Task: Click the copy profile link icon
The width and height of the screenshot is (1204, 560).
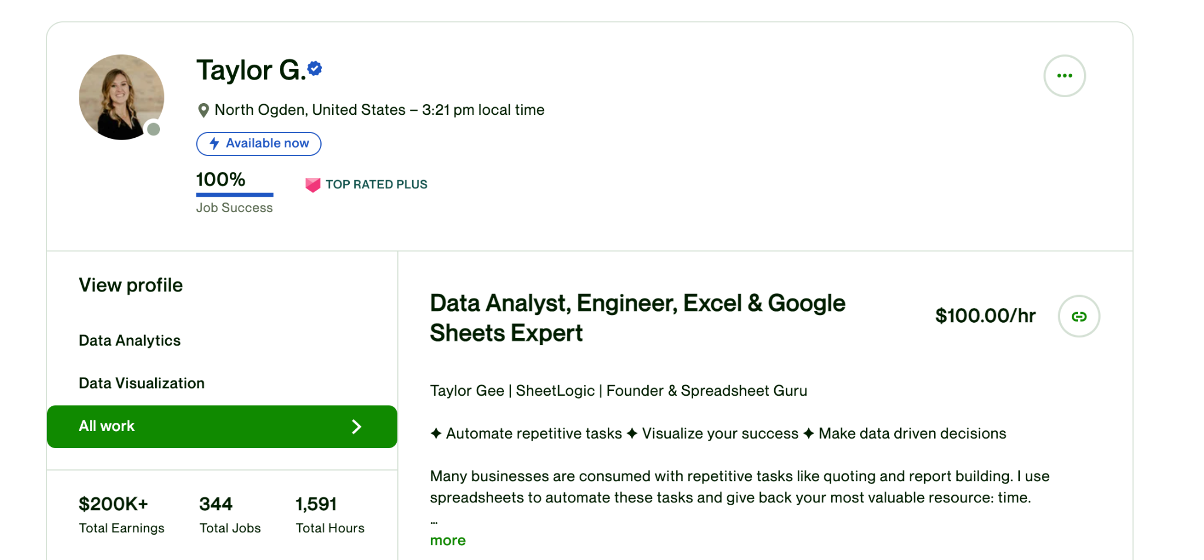Action: coord(1079,316)
